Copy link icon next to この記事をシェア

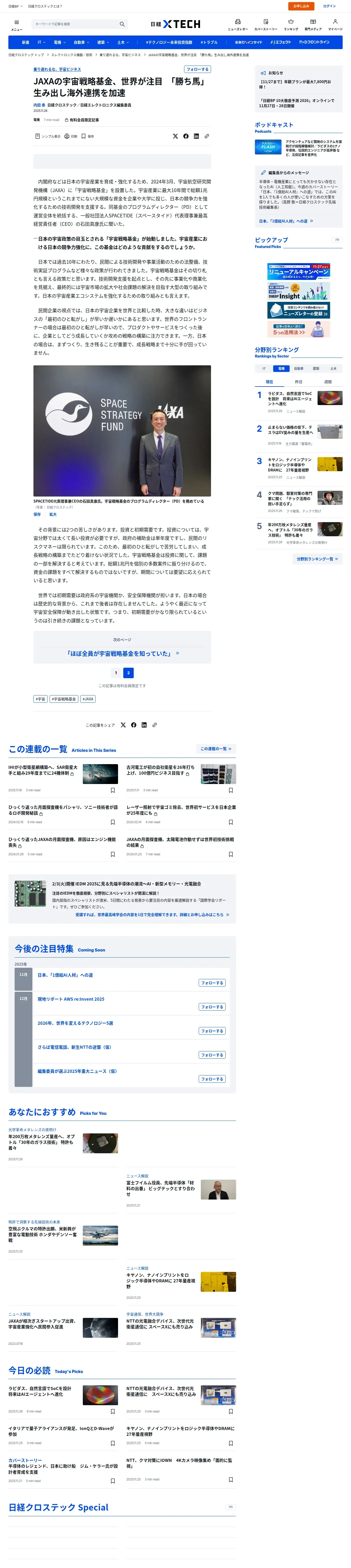click(155, 725)
